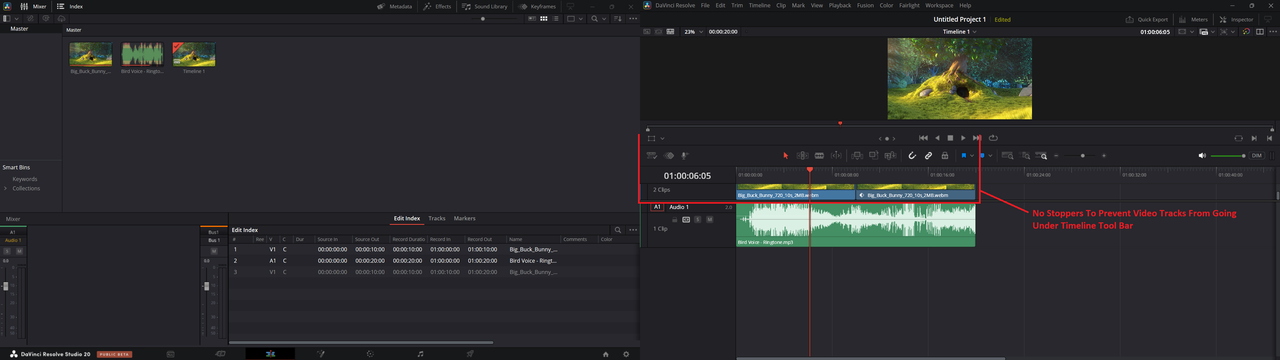1280x360 pixels.
Task: Open the Inspector panel
Action: pyautogui.click(x=1237, y=19)
